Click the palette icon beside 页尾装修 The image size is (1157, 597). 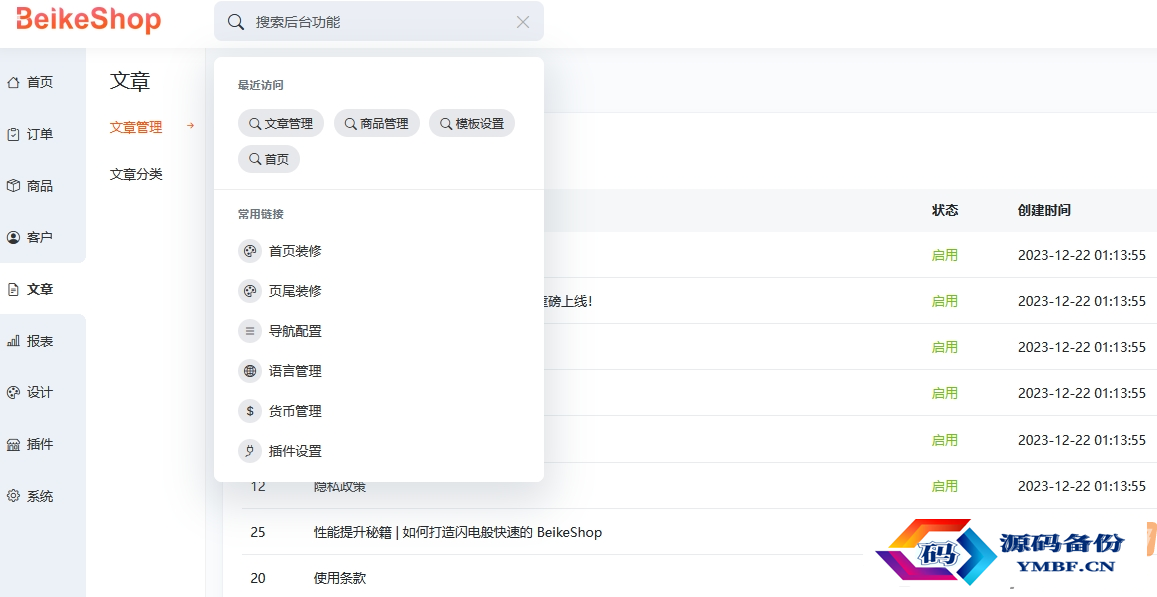click(x=250, y=291)
